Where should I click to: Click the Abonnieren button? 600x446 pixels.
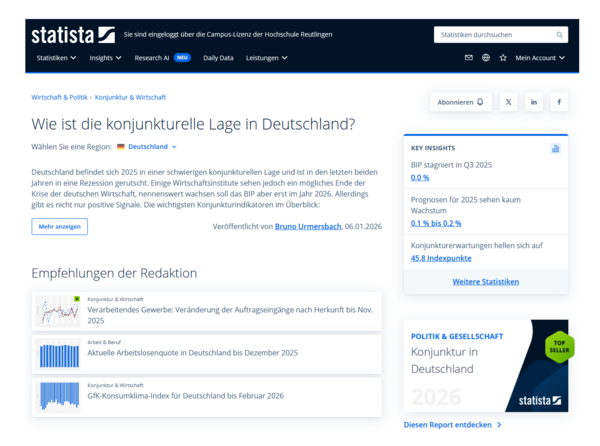click(x=460, y=102)
